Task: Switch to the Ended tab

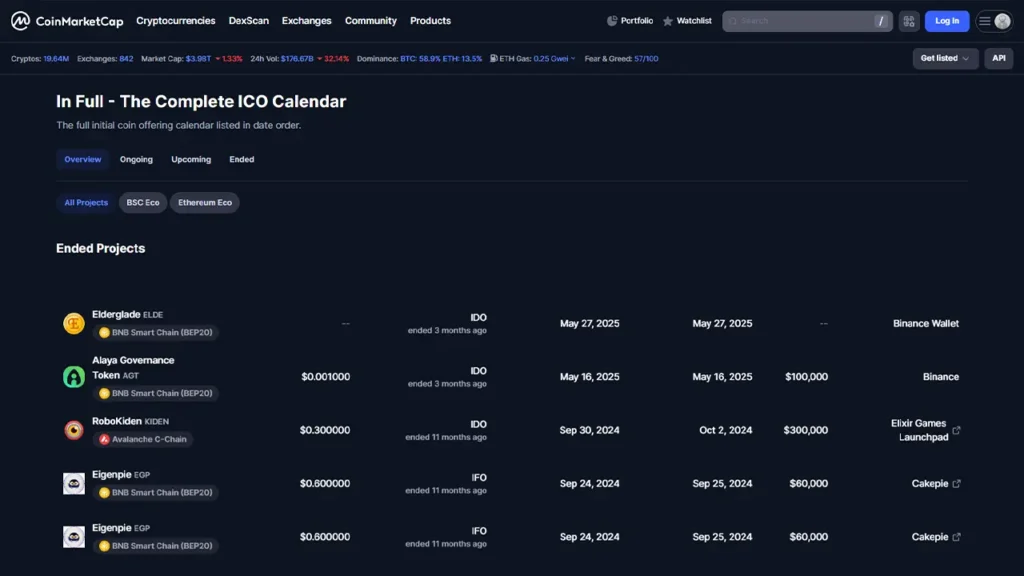Action: point(242,159)
